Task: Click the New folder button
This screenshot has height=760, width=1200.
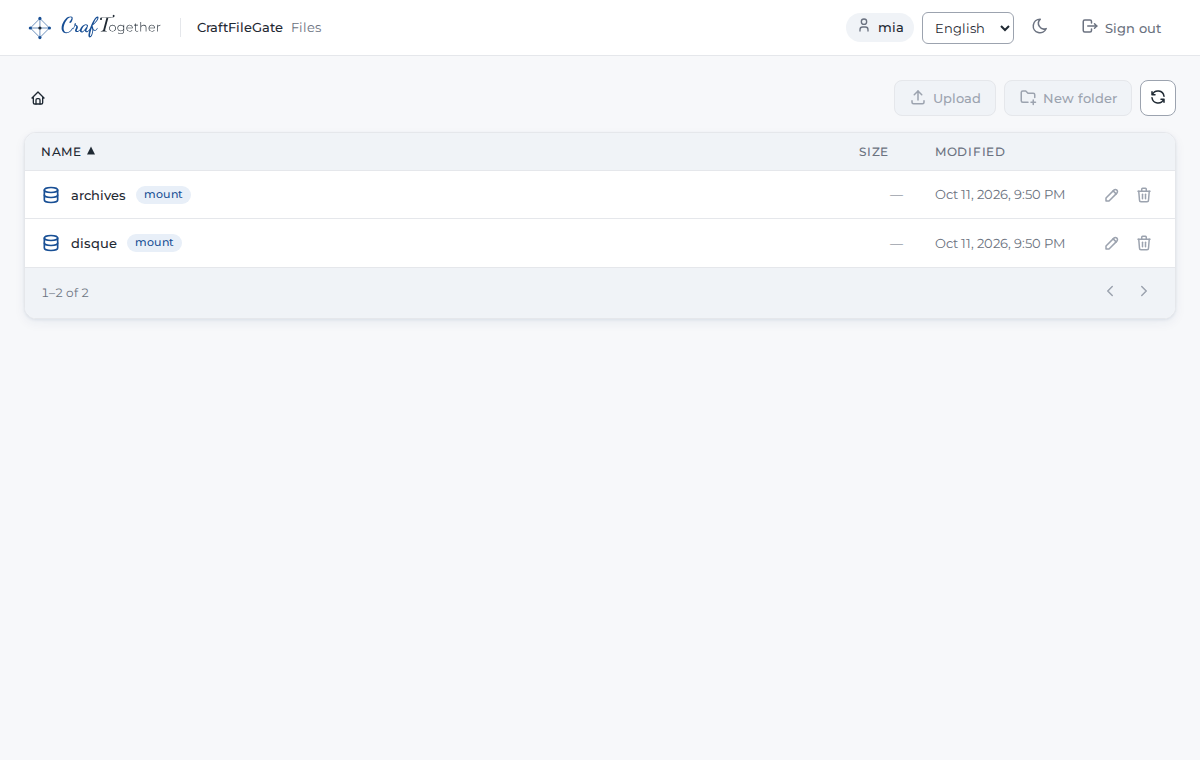Action: point(1068,98)
